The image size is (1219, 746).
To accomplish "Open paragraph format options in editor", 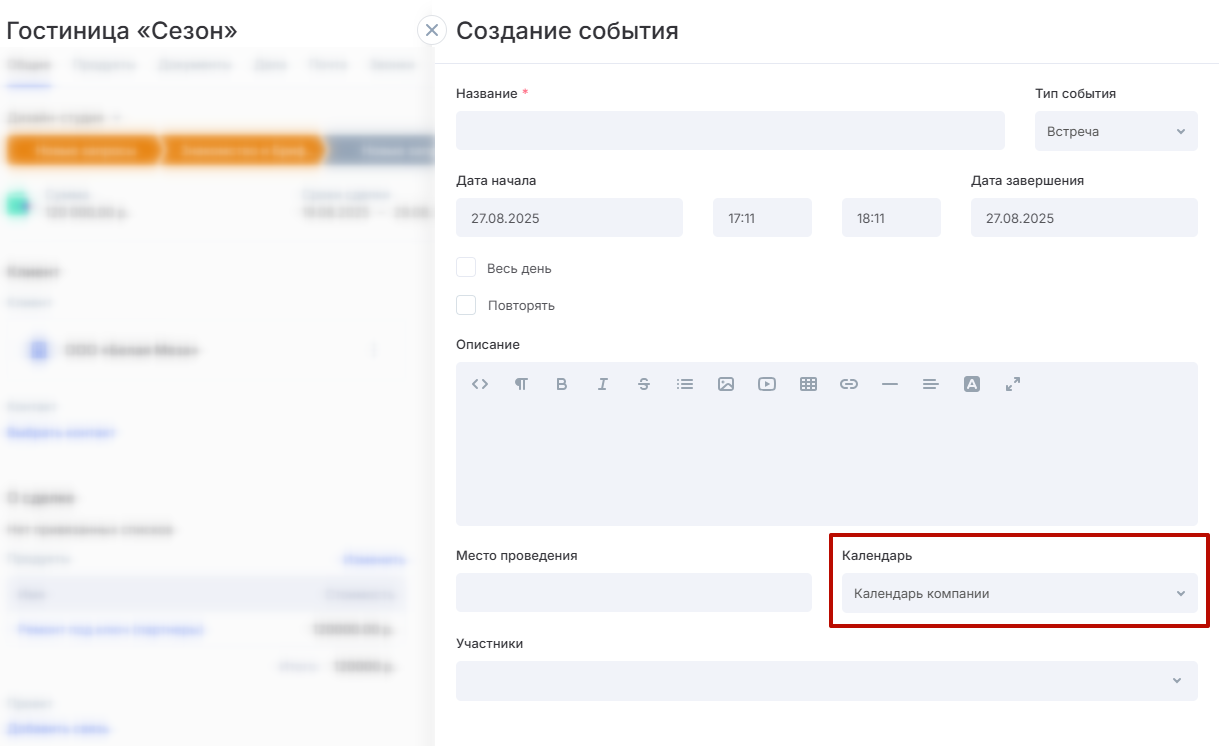I will [521, 384].
